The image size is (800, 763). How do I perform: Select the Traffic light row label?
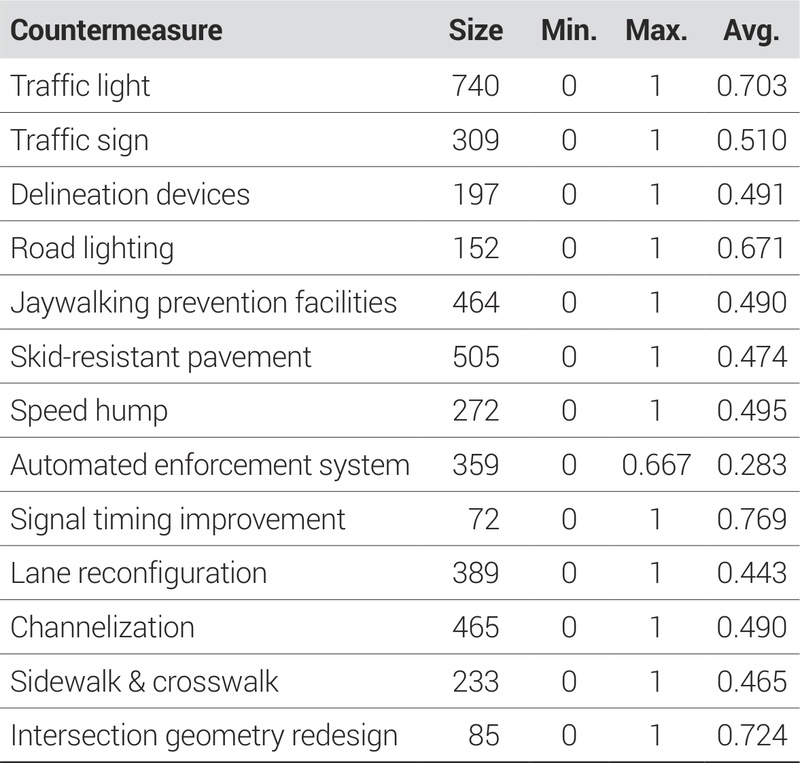(80, 86)
